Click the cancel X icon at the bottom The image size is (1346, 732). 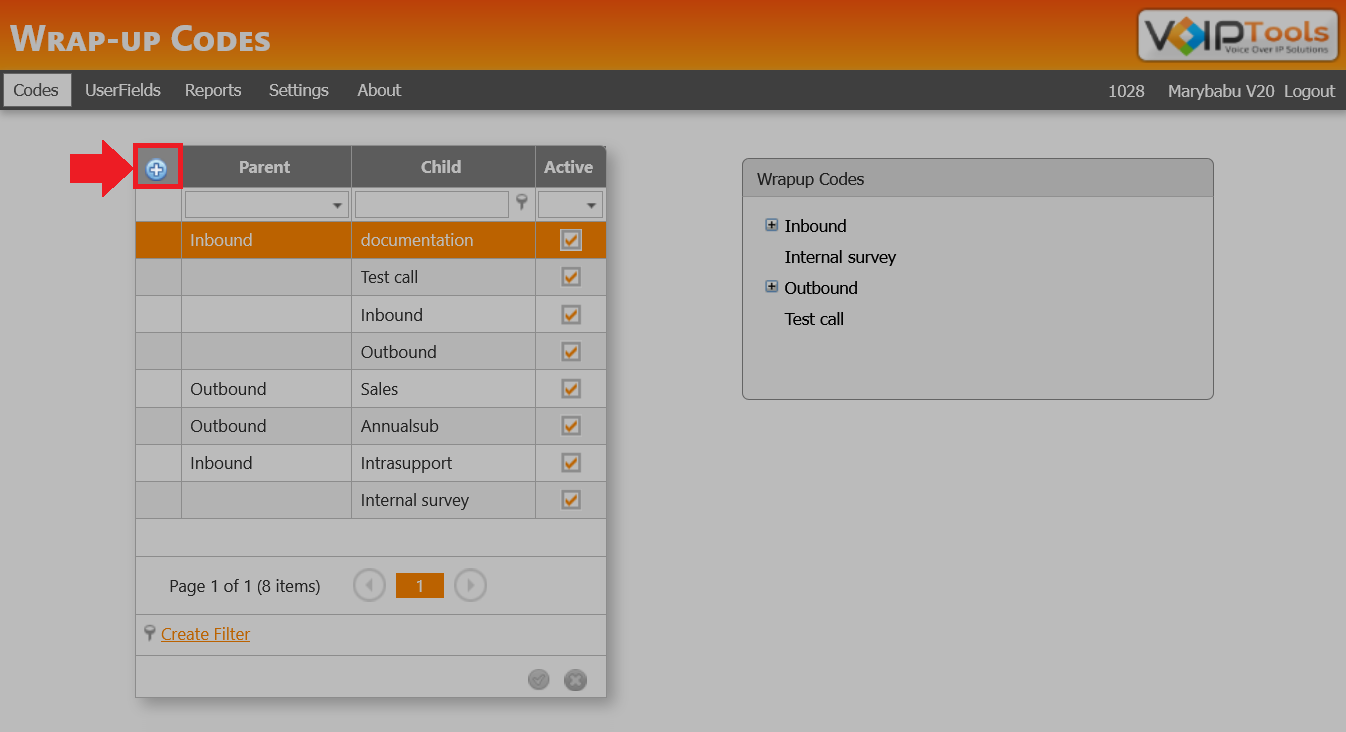pos(575,679)
